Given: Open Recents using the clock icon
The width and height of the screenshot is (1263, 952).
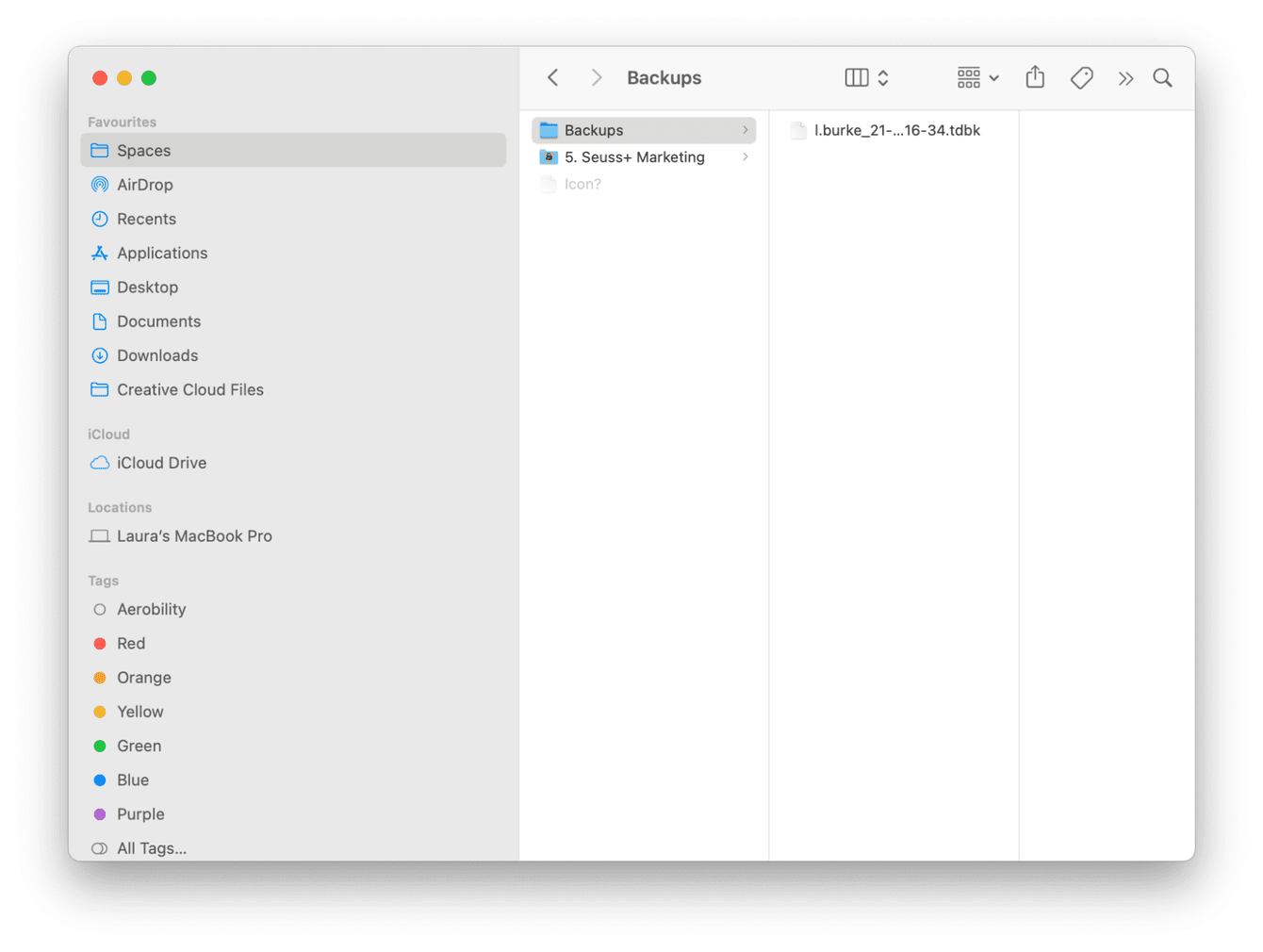Looking at the screenshot, I should [x=147, y=219].
